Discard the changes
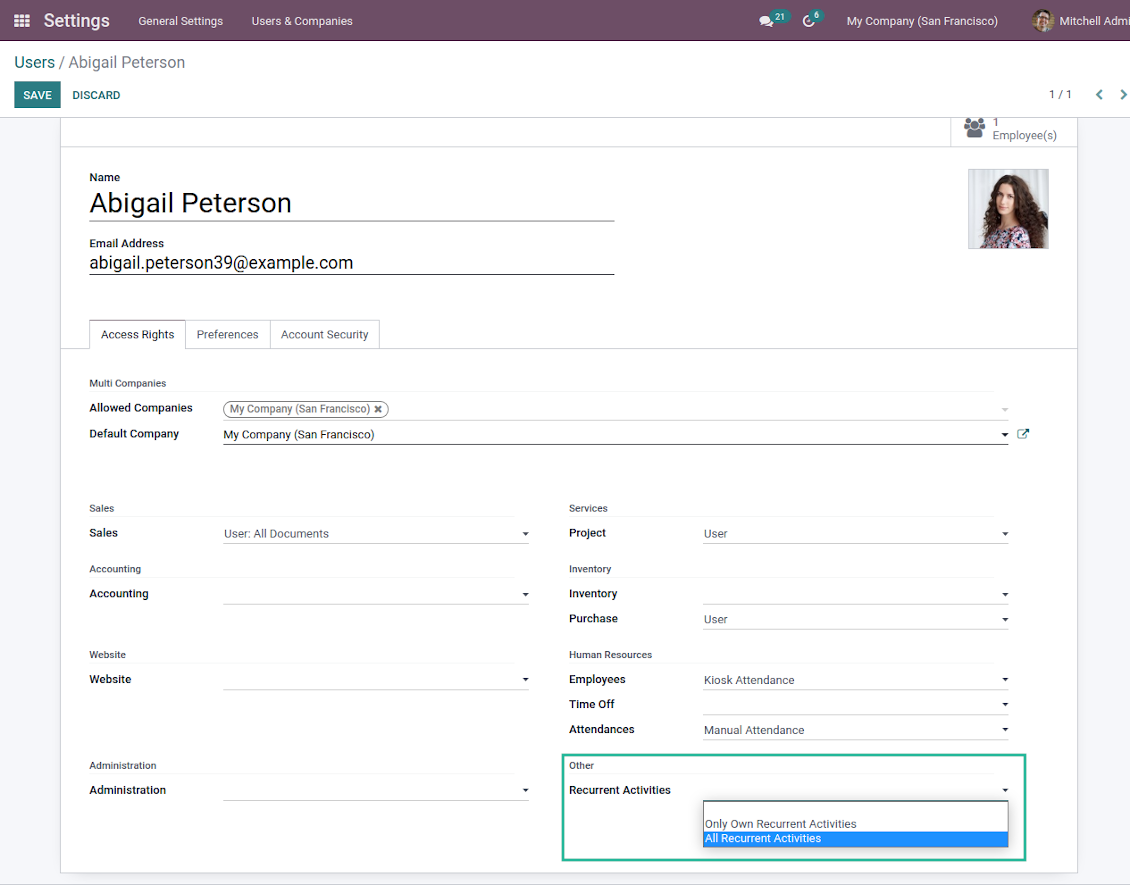The width and height of the screenshot is (1130, 885). pos(96,95)
